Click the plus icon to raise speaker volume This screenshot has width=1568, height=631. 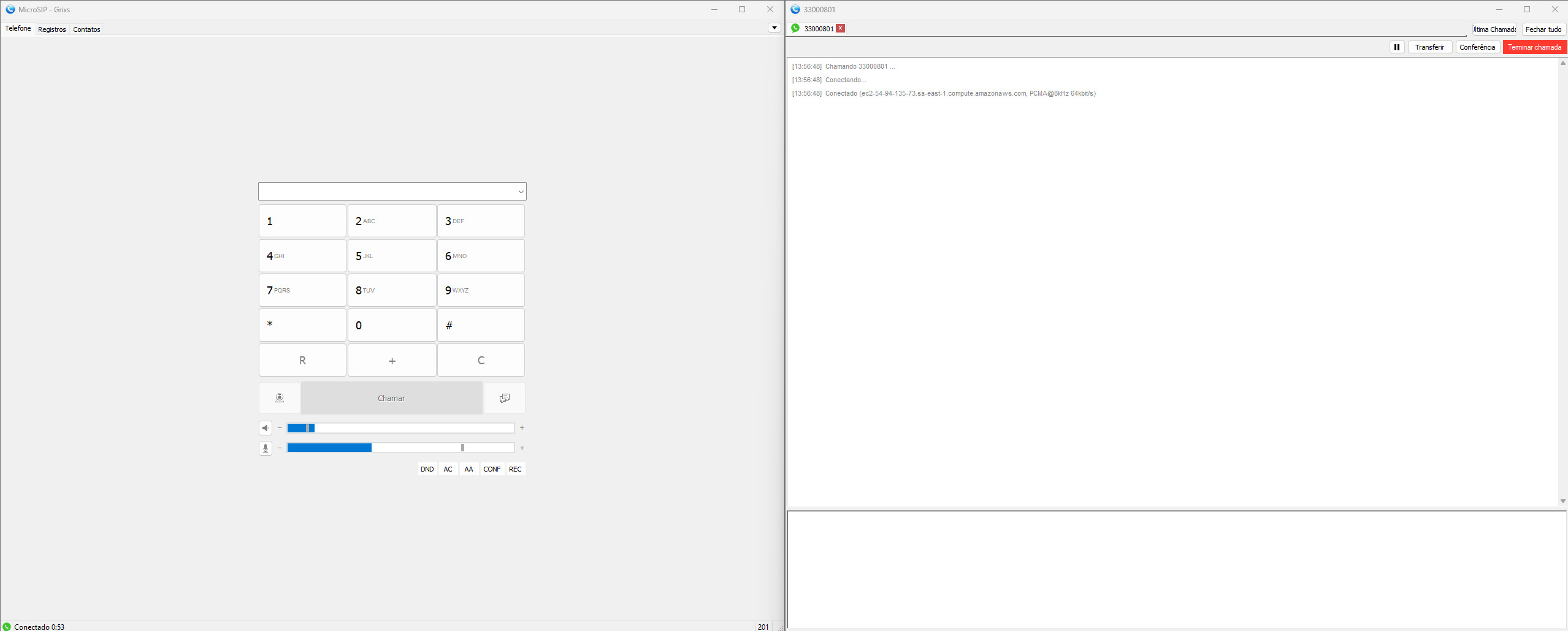pos(522,428)
